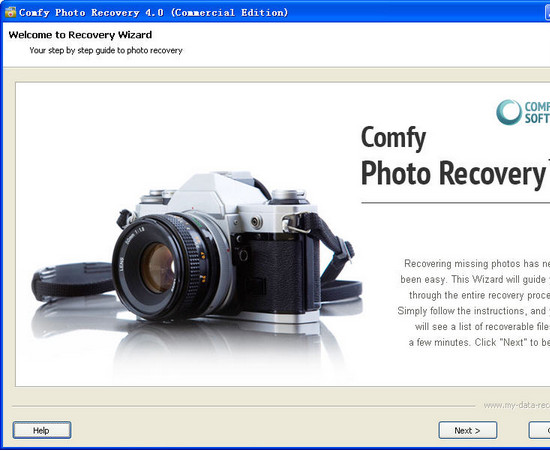The image size is (550, 451).
Task: Click the window control at title bar's right edge
Action: [547, 13]
